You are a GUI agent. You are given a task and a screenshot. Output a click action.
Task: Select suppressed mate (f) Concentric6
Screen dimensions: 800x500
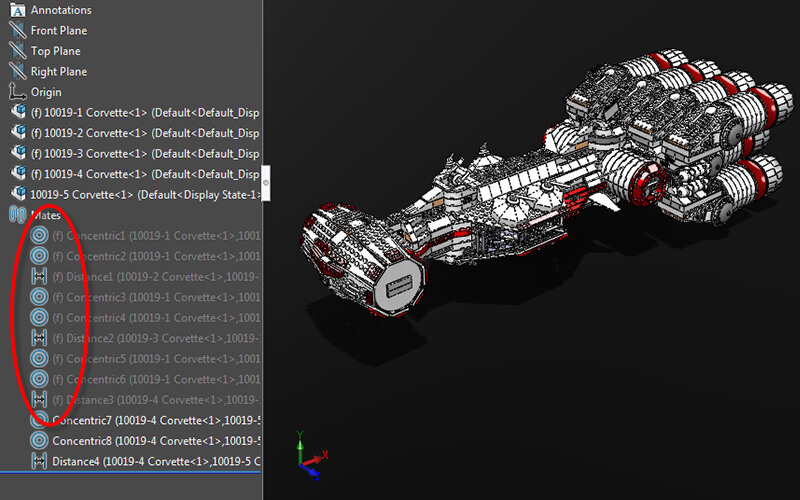click(156, 379)
